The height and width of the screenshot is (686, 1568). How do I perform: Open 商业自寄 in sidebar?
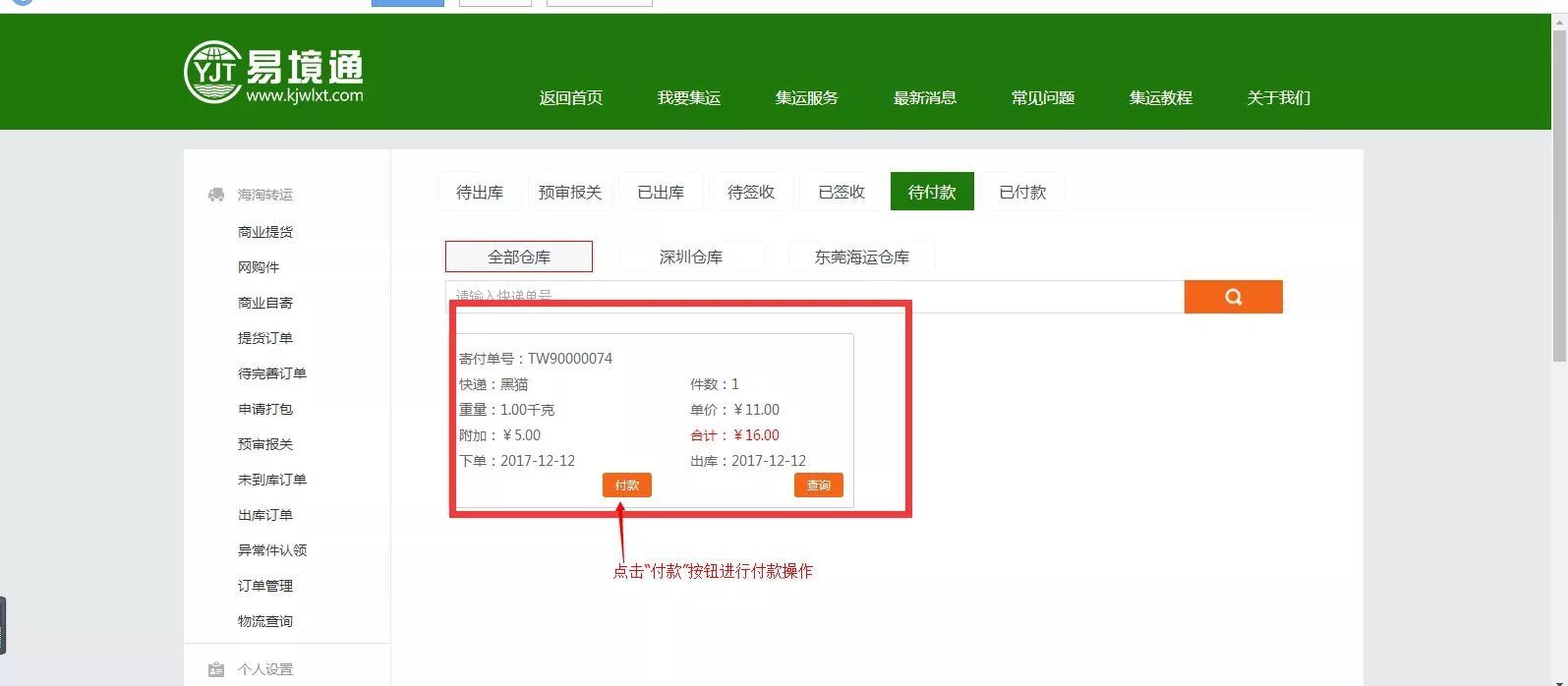click(265, 303)
